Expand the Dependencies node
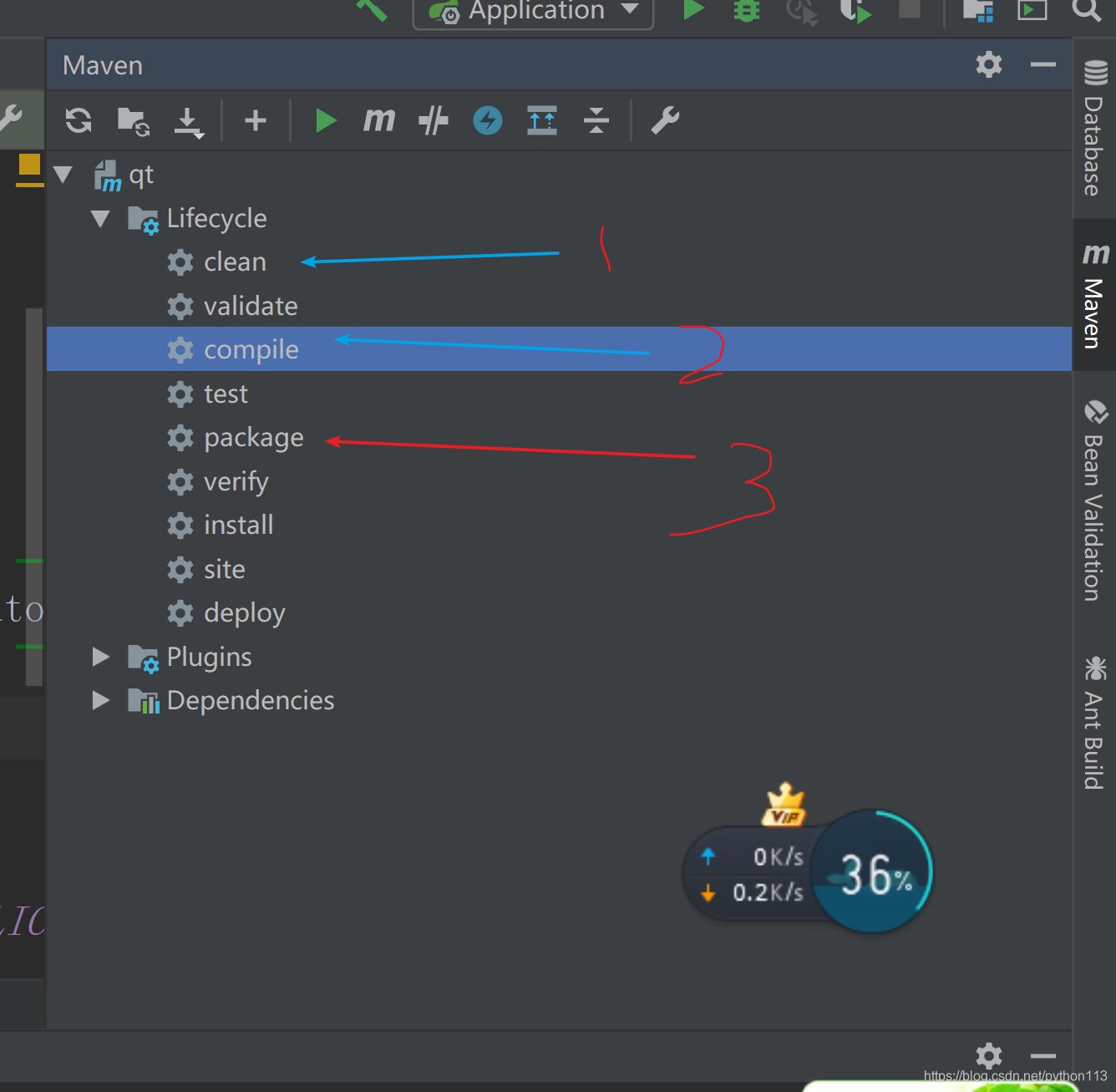Viewport: 1116px width, 1092px height. 101,700
